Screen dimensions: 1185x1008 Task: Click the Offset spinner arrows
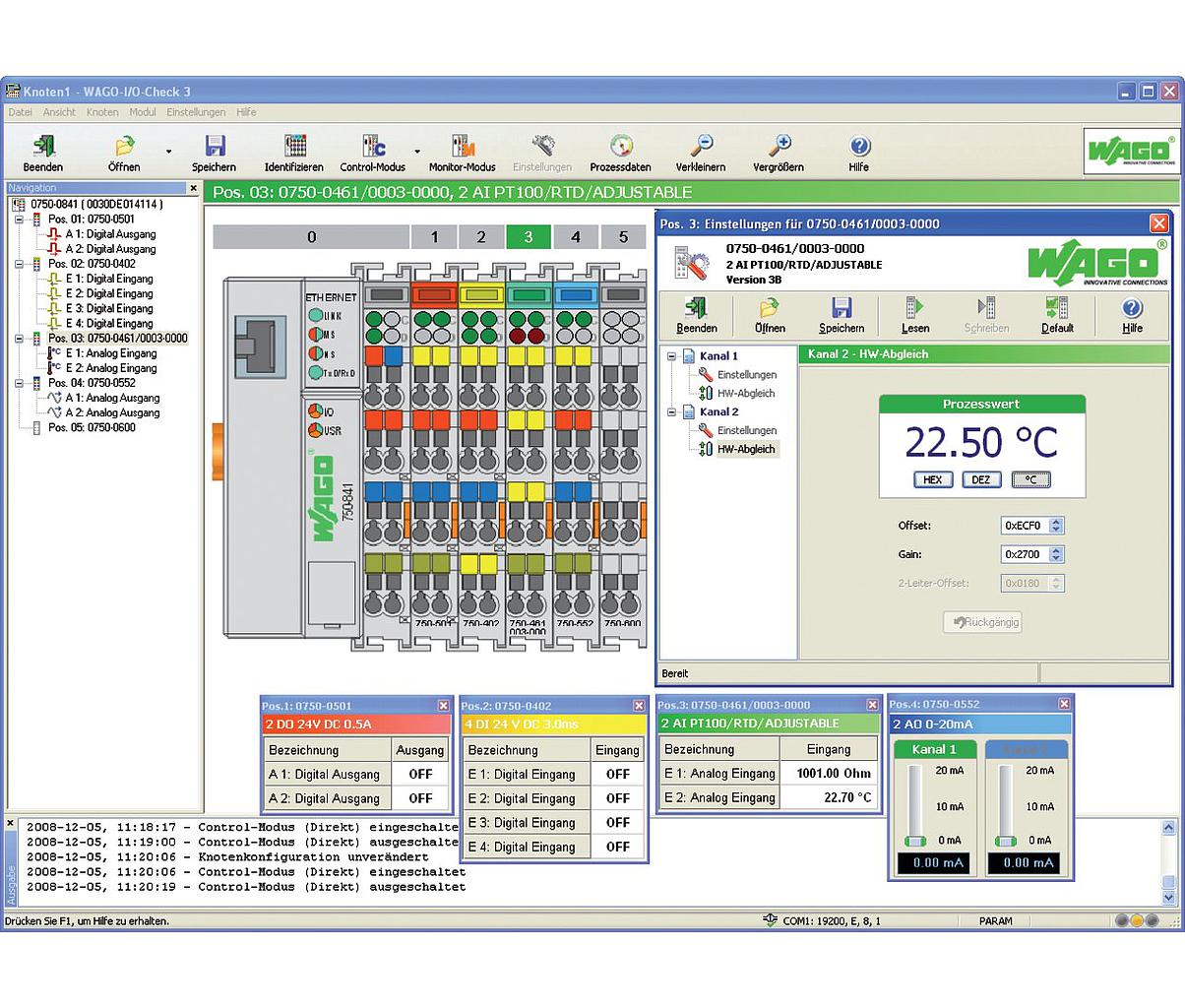(1057, 527)
